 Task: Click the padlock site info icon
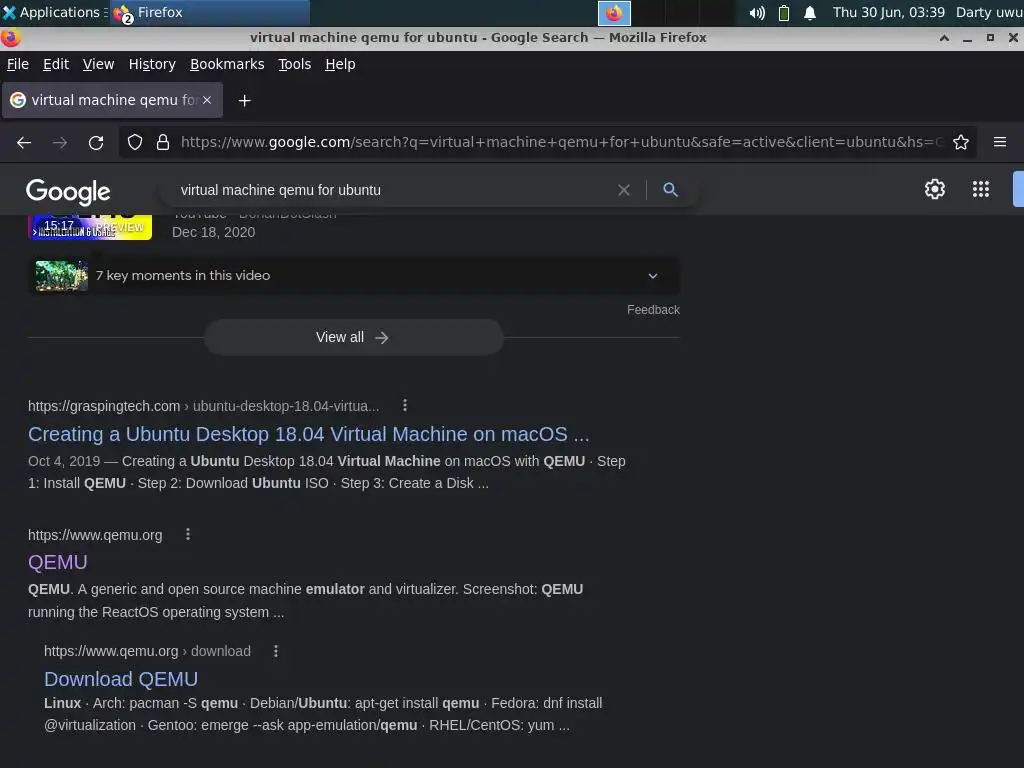[x=163, y=142]
